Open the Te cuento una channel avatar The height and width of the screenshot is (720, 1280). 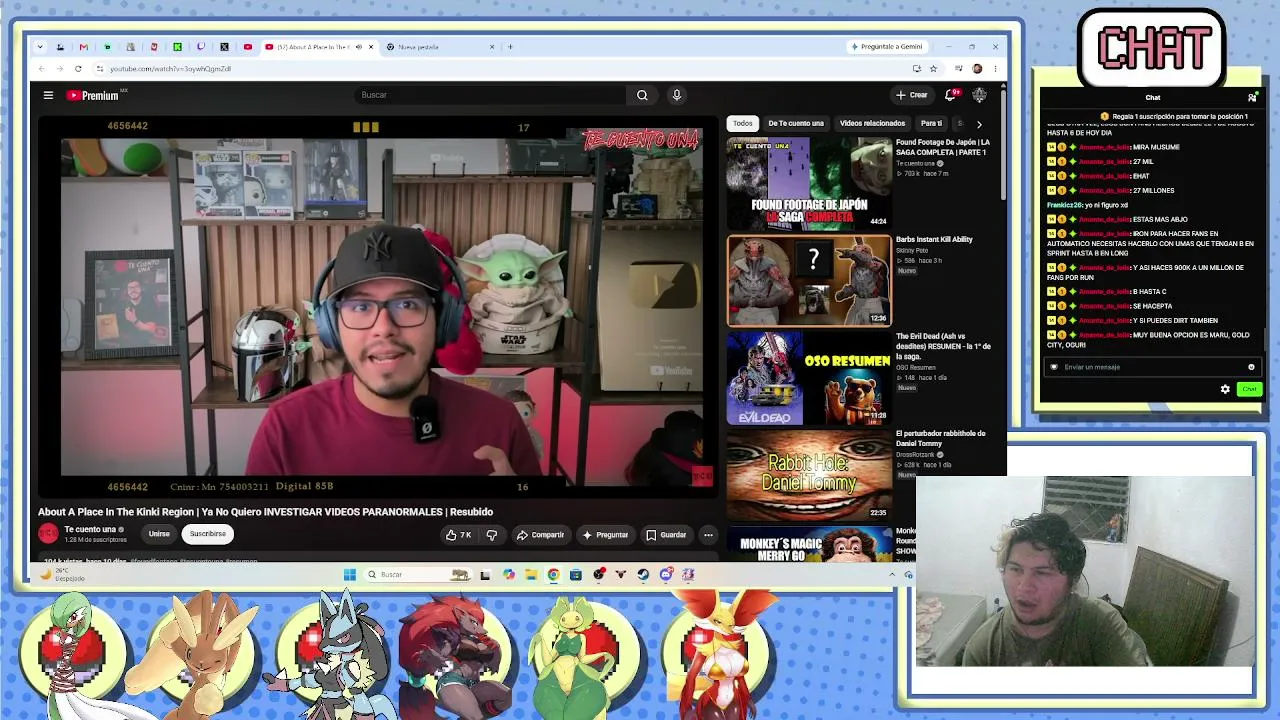48,534
